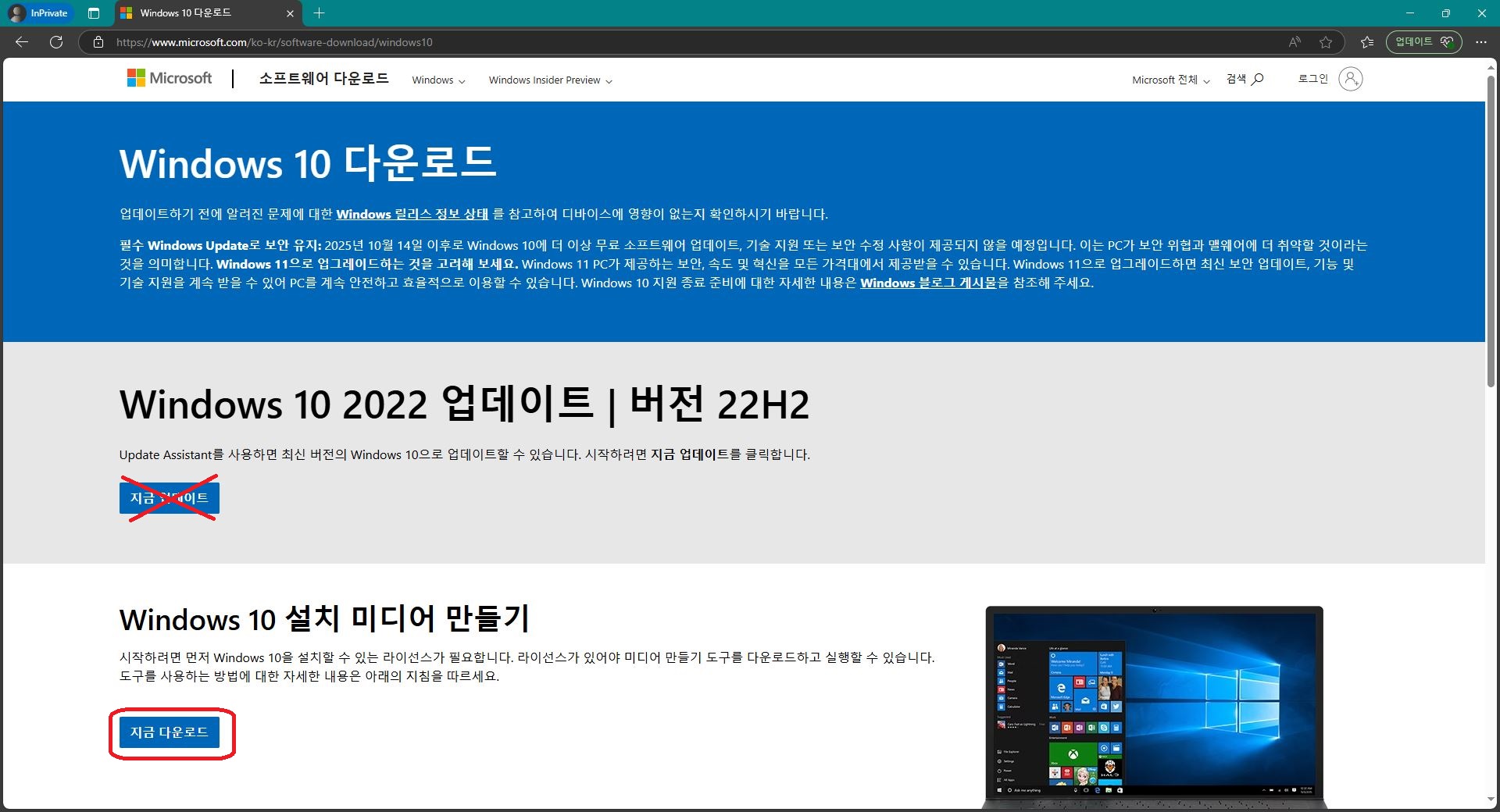This screenshot has width=1500, height=812.
Task: Add page to favorites star icon
Action: [x=1326, y=42]
